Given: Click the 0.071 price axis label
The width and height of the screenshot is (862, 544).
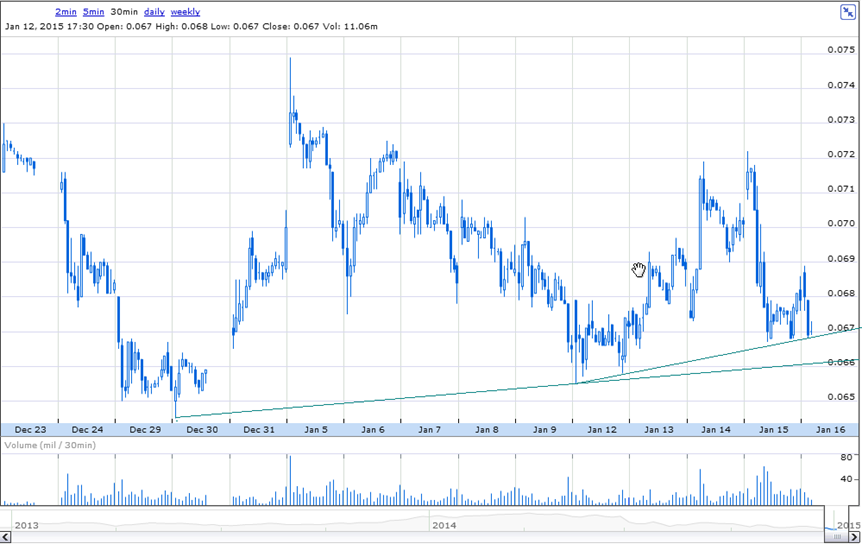Looking at the screenshot, I should (x=841, y=189).
